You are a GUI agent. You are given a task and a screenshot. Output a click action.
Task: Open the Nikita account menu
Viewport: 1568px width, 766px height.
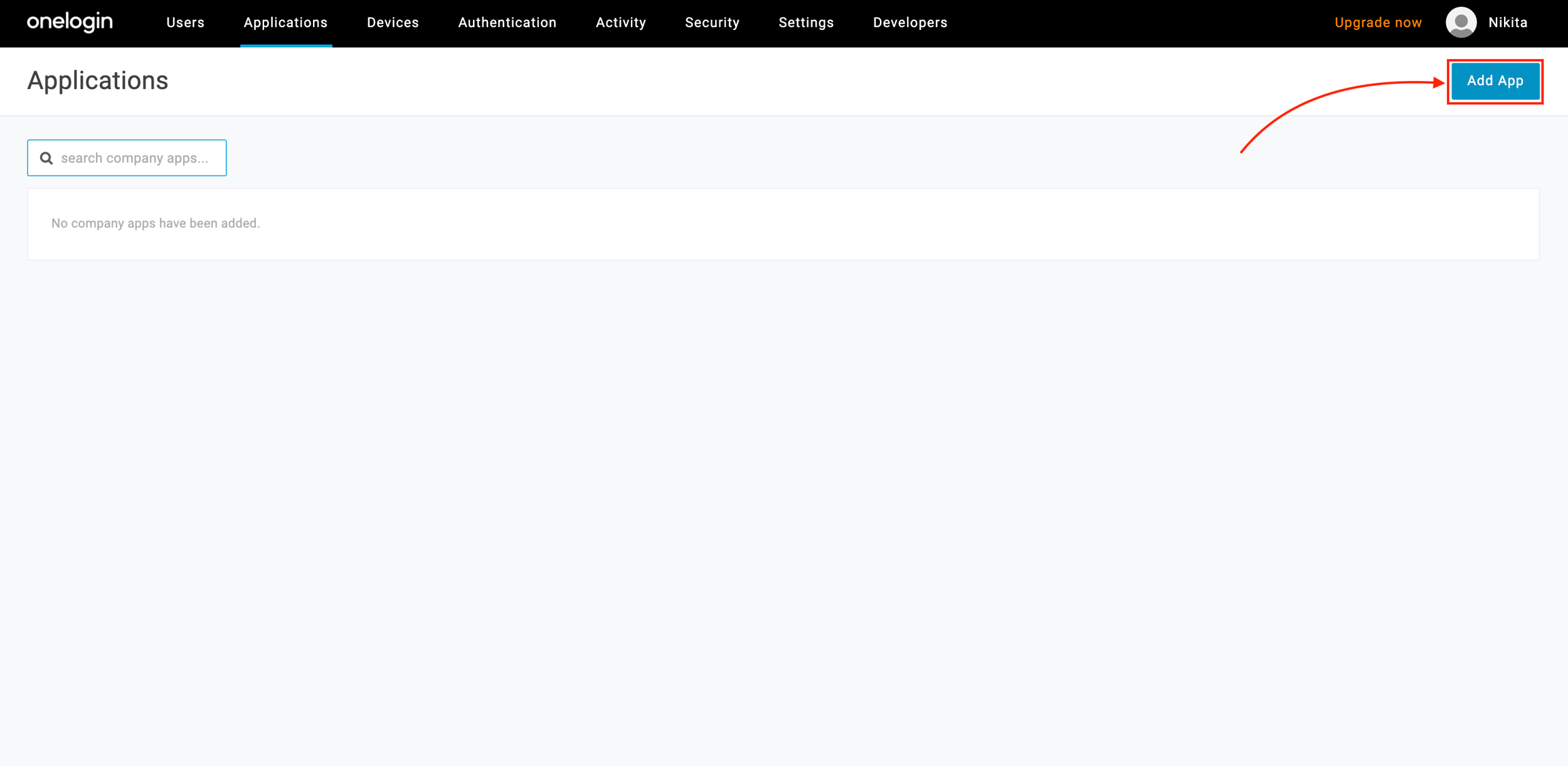1507,22
